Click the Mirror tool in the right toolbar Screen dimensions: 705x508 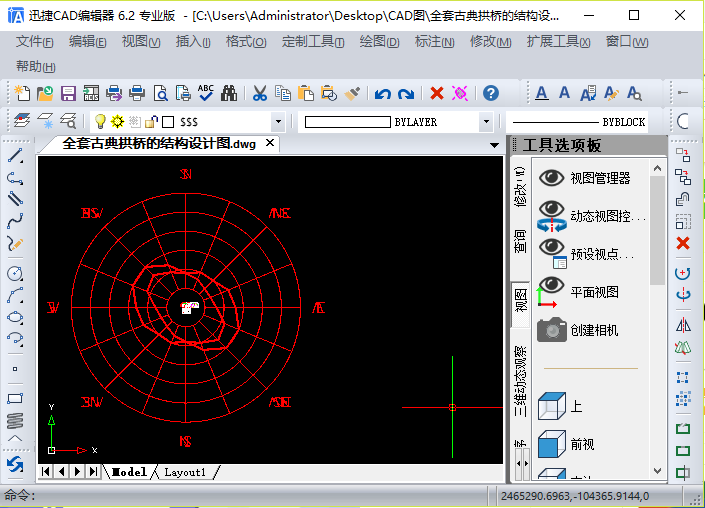[x=683, y=325]
